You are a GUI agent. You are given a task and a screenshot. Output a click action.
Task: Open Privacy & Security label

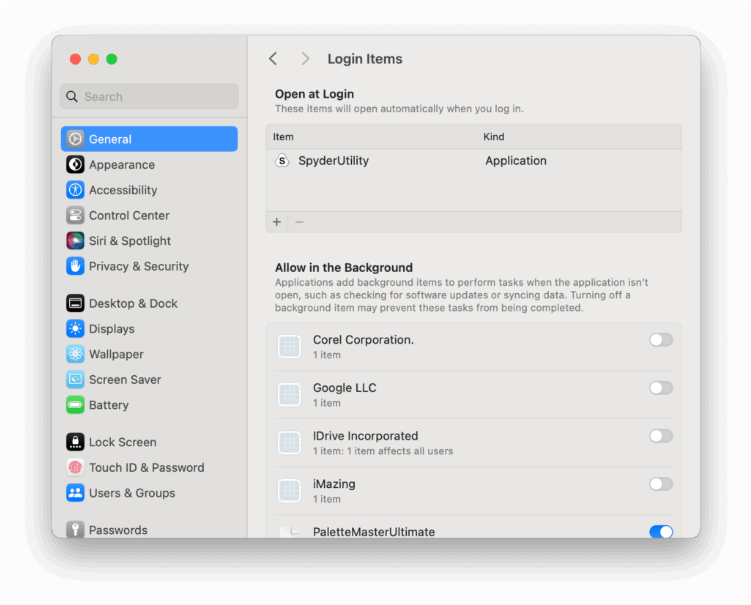point(139,266)
